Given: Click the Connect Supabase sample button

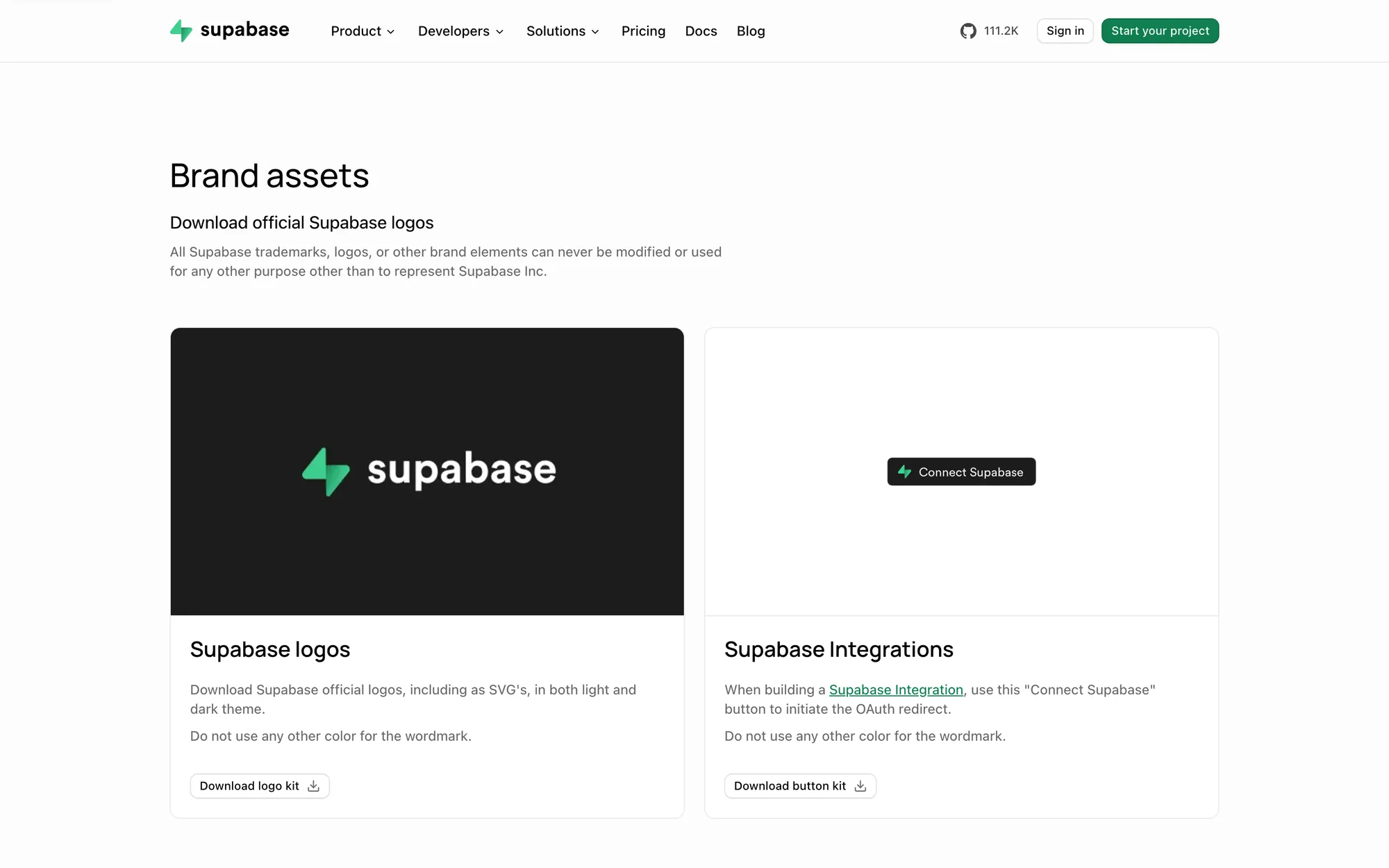Looking at the screenshot, I should (961, 471).
